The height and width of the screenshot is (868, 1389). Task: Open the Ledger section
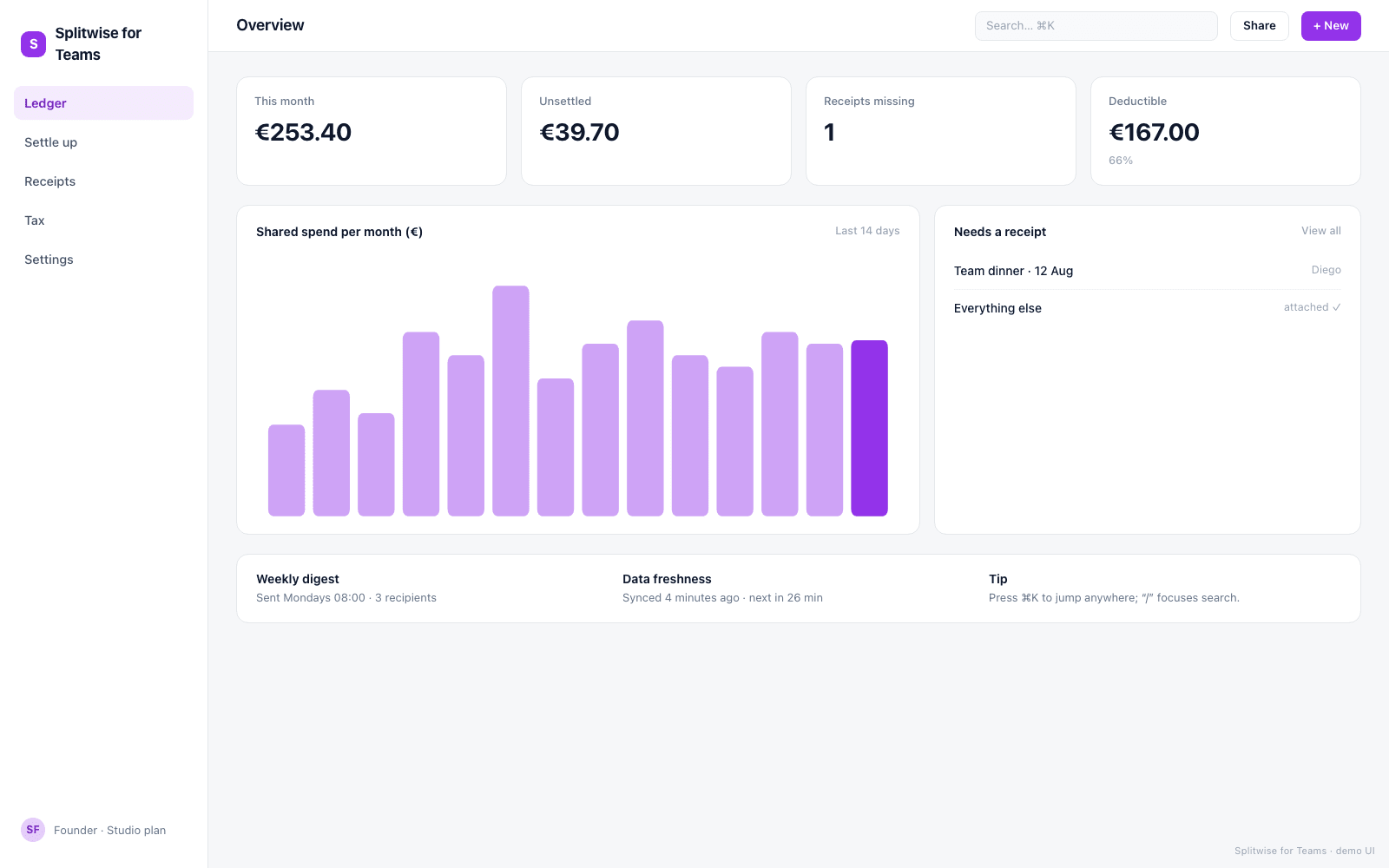[x=103, y=103]
